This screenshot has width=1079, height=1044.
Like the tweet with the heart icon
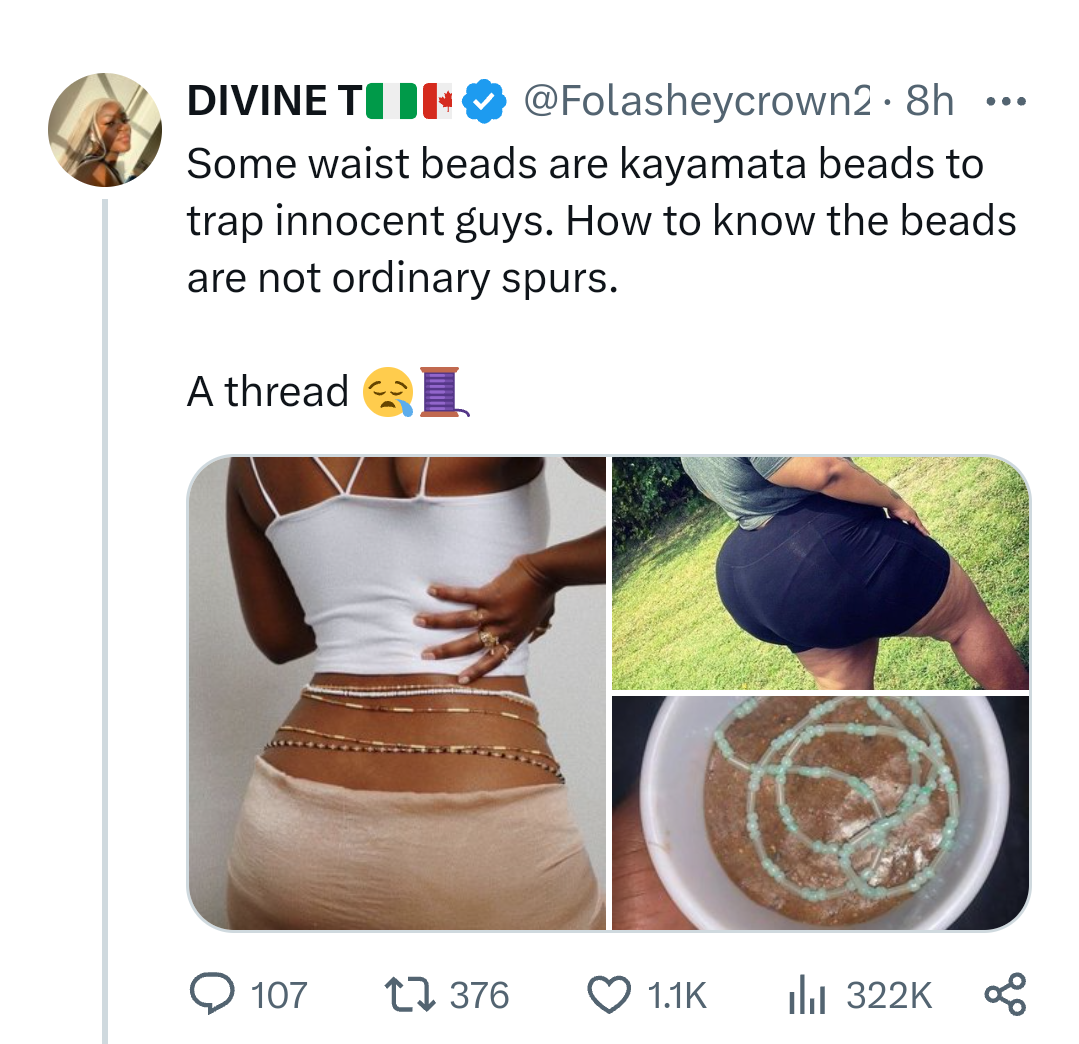[x=608, y=995]
